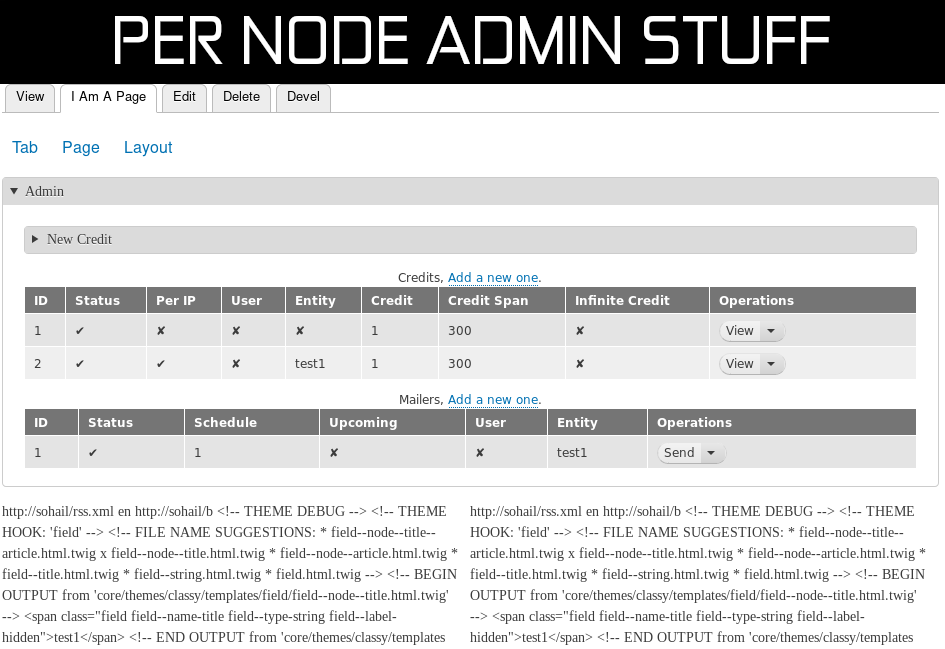The image size is (945, 649).
Task: Click the Operations header in Mailers table
Action: tap(782, 422)
